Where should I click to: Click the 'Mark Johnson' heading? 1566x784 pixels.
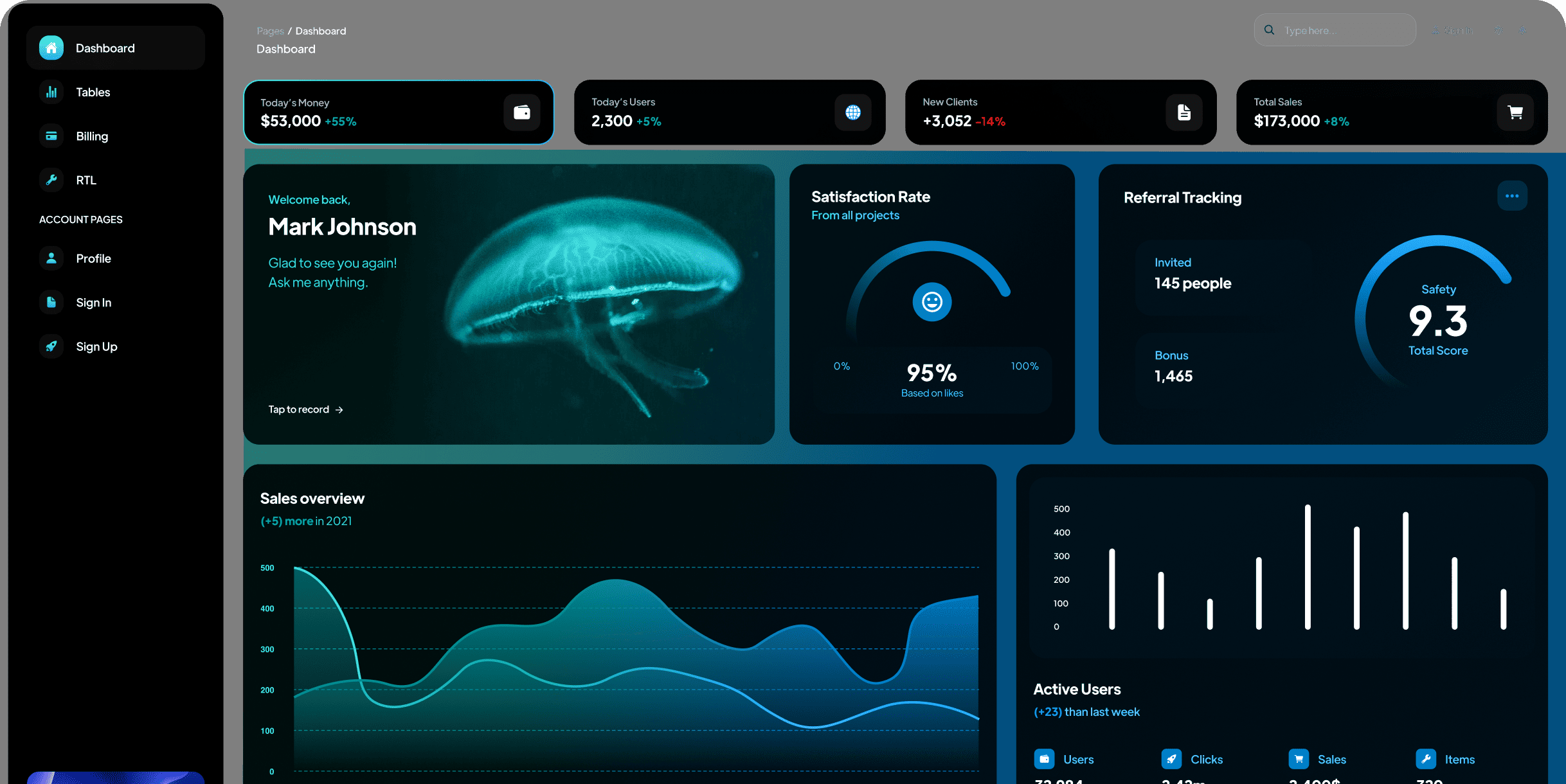[343, 227]
